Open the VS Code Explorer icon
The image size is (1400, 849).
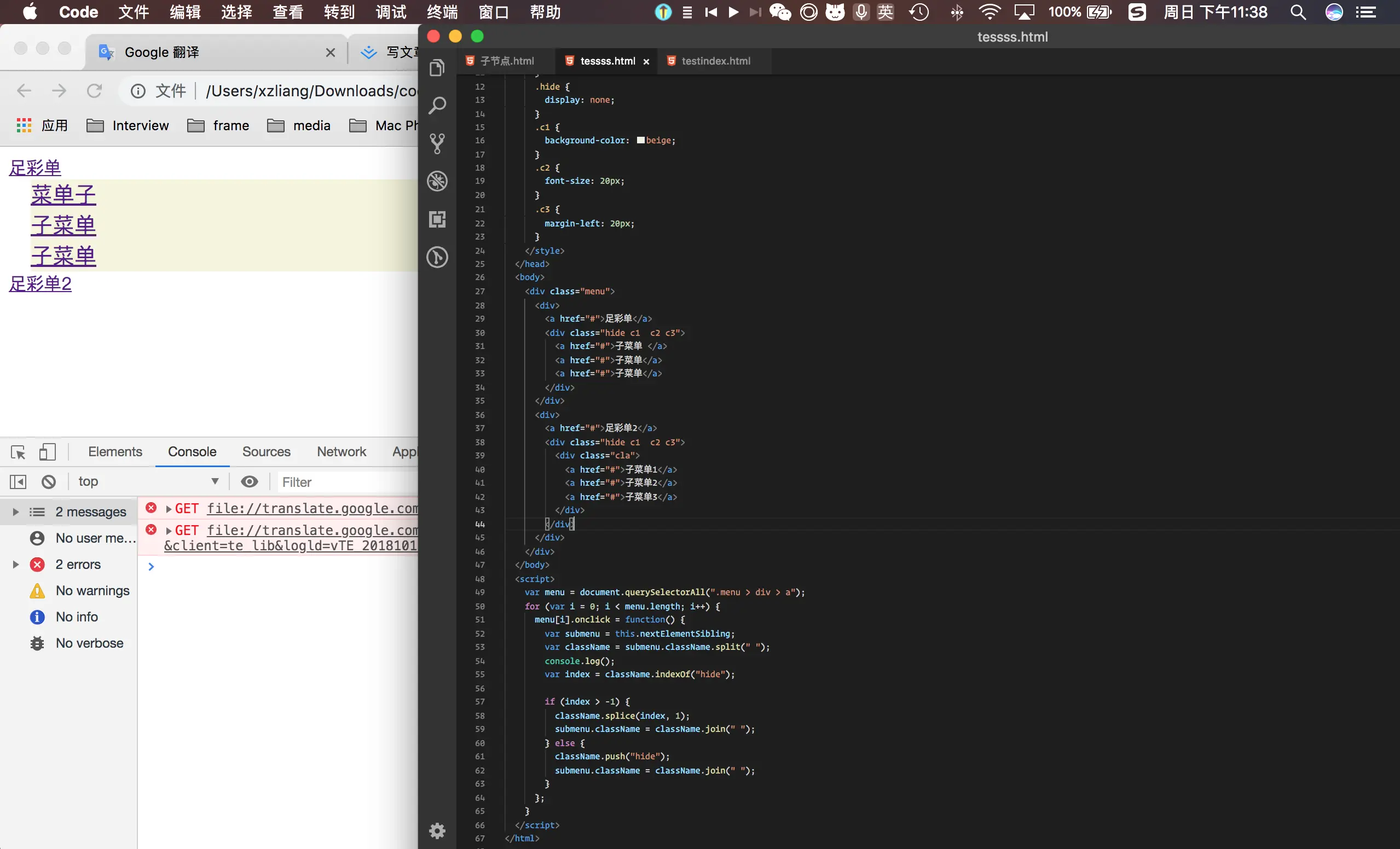[x=437, y=68]
